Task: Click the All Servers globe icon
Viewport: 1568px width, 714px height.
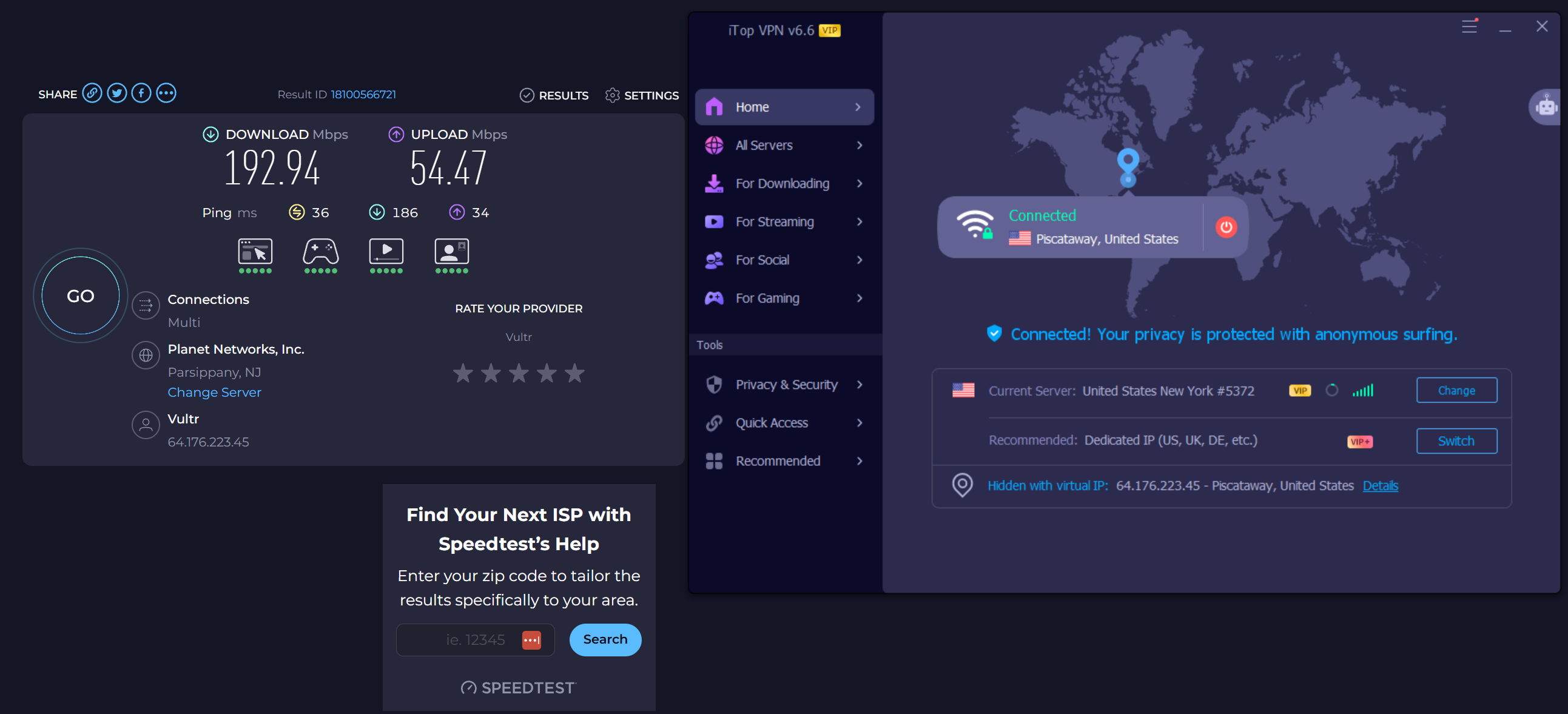Action: coord(714,146)
